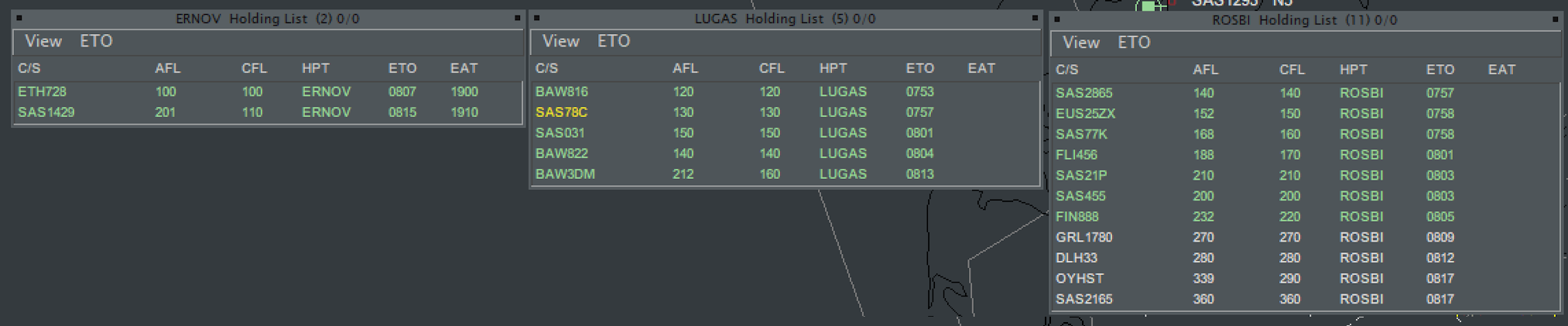Click the LUGAS list top-left square icon

click(x=537, y=18)
